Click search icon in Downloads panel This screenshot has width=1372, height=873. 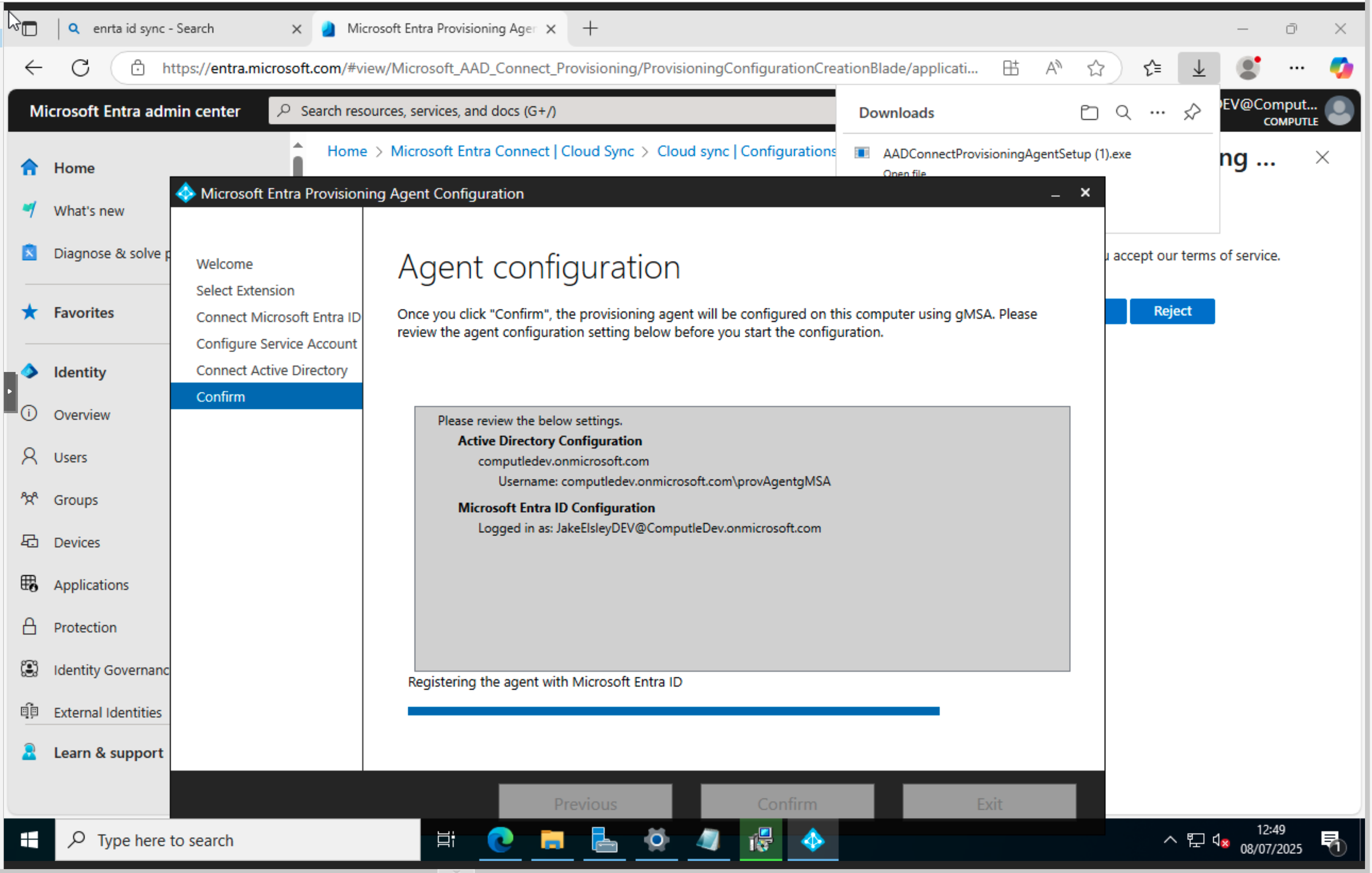pos(1123,112)
